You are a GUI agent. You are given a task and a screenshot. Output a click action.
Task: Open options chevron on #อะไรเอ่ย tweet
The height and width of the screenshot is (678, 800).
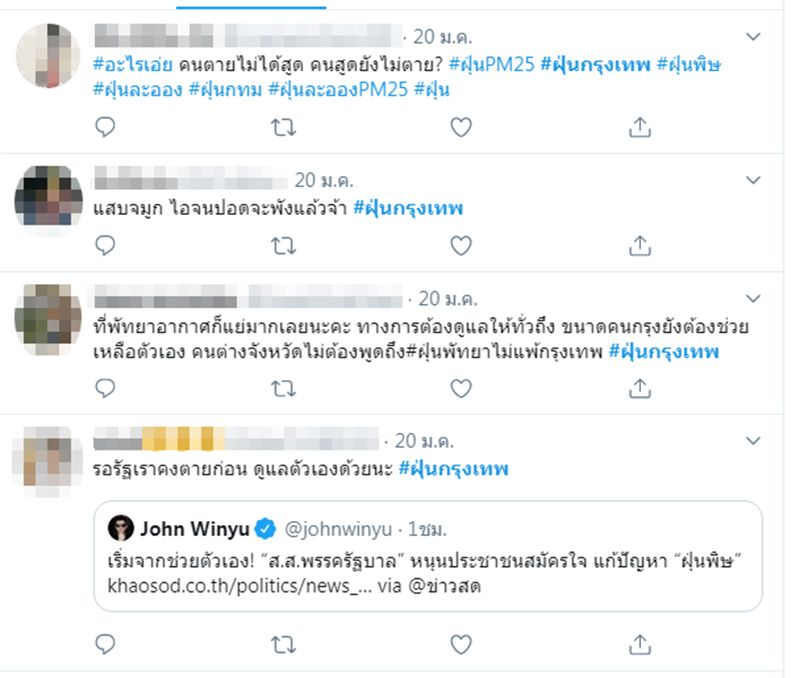pos(753,37)
